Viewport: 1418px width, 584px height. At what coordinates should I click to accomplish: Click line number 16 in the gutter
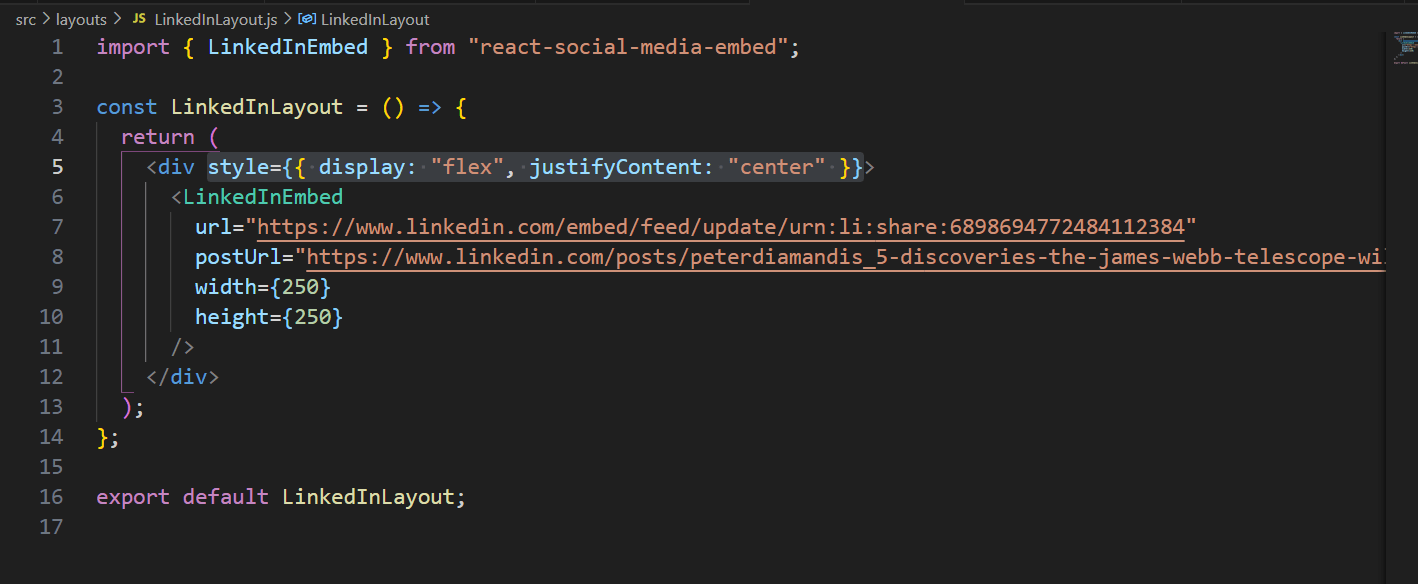(51, 496)
